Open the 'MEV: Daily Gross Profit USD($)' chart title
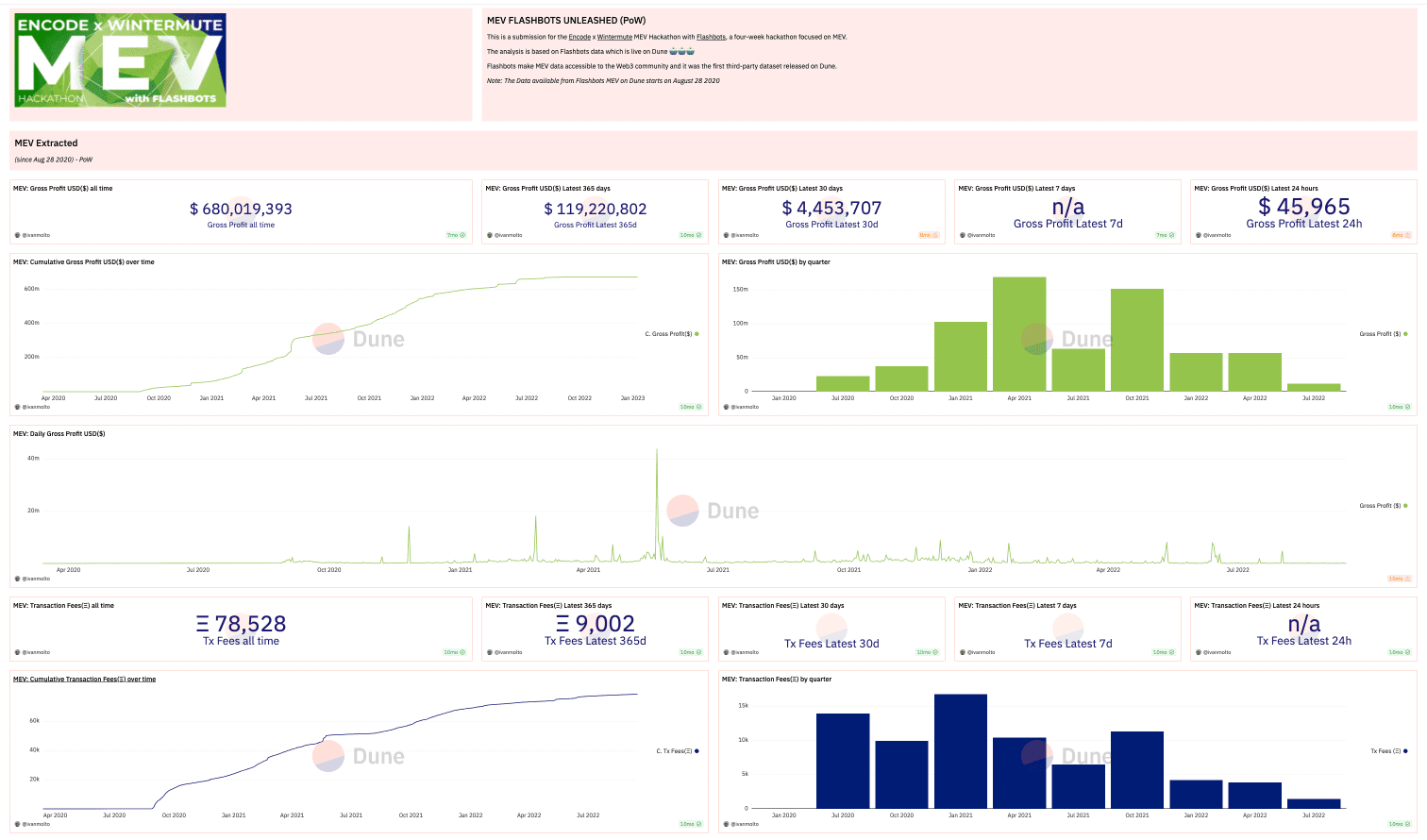The width and height of the screenshot is (1427, 840). point(59,434)
